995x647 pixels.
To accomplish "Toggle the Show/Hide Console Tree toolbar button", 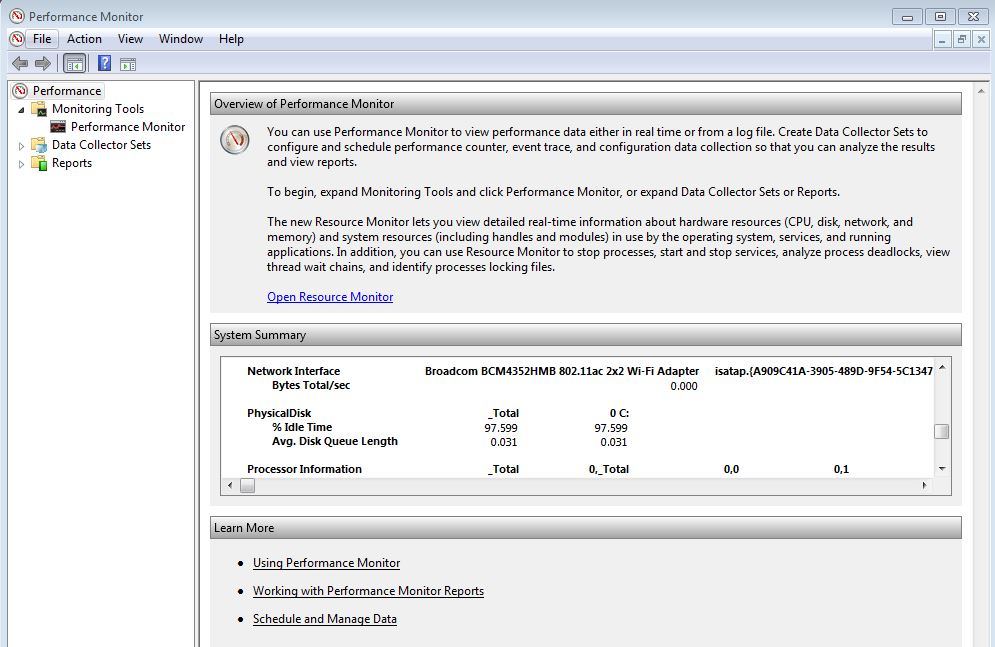I will [74, 63].
